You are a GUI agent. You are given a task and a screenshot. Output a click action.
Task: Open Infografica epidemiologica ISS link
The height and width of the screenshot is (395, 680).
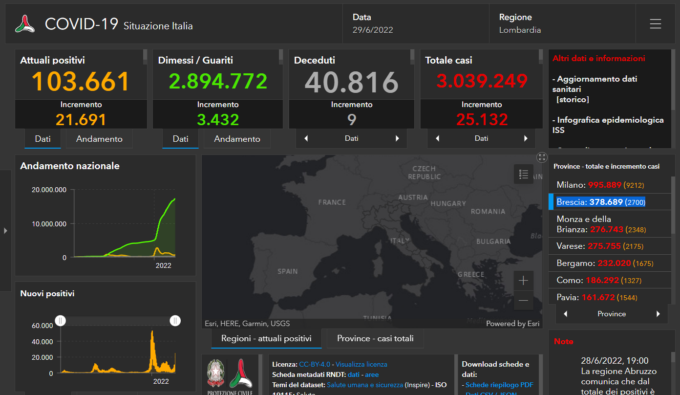(608, 125)
